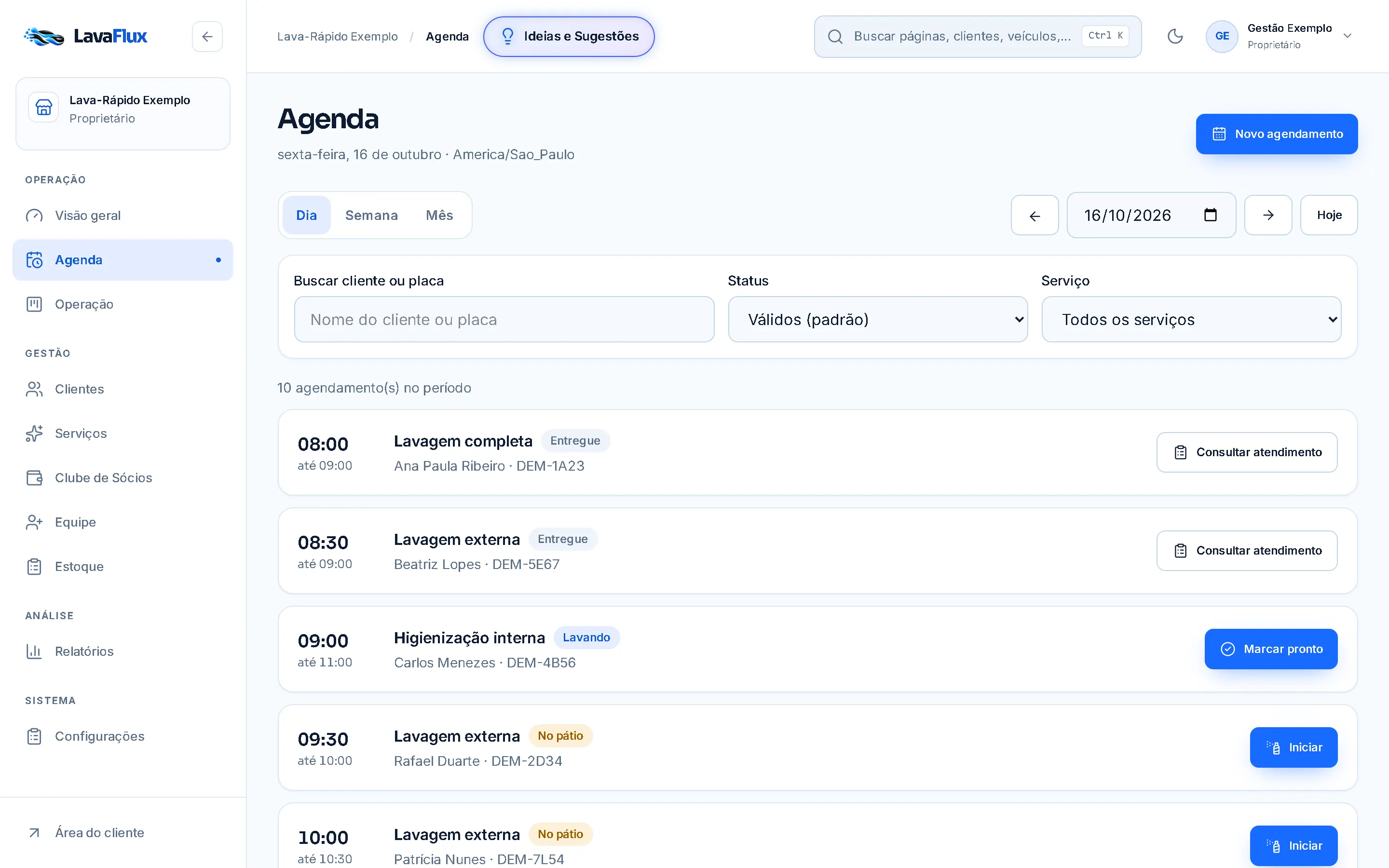Viewport: 1389px width, 868px height.
Task: Open Estoque in the sidebar
Action: pyautogui.click(x=123, y=567)
